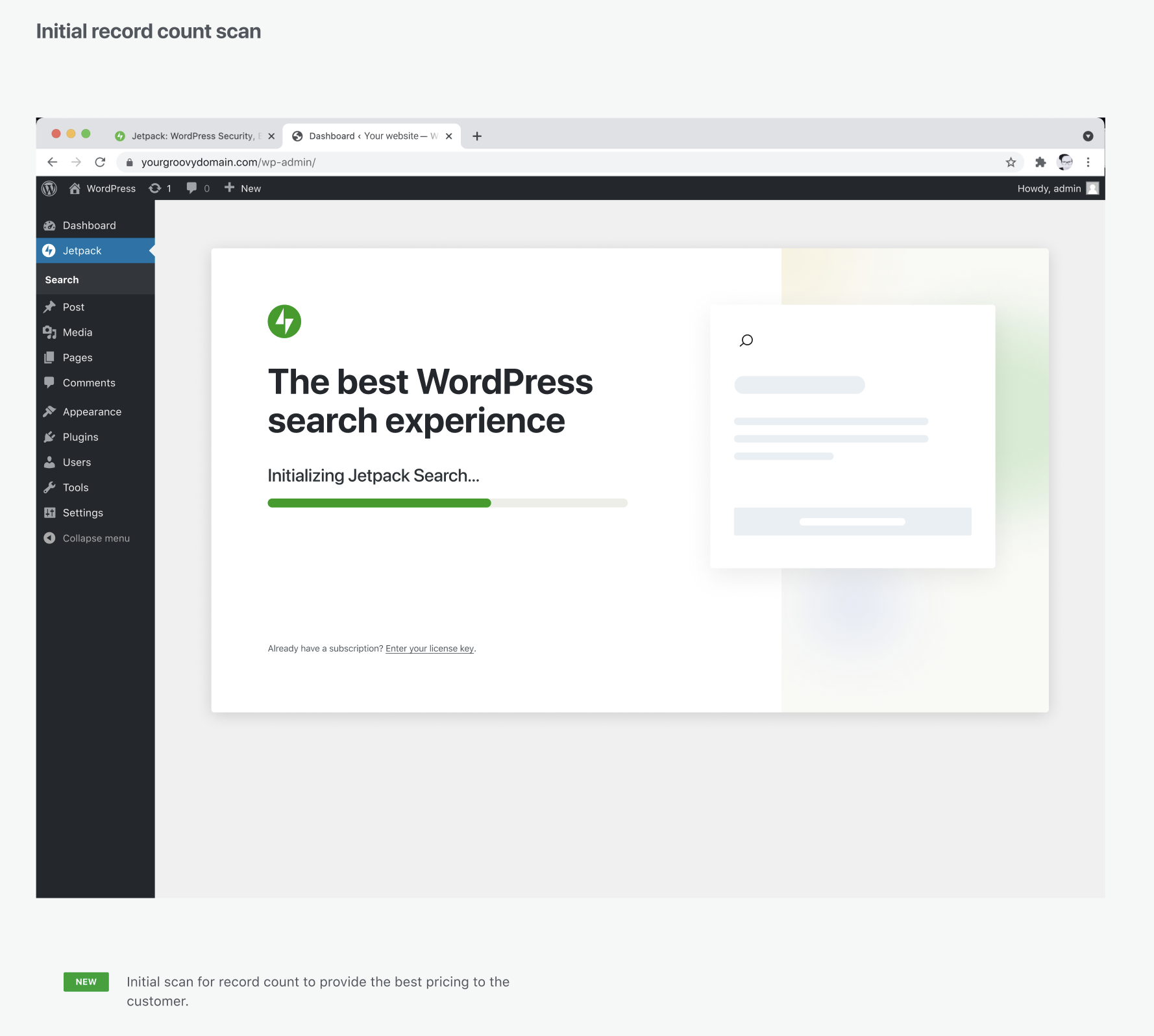
Task: Go to Dashboard in the sidebar
Action: click(x=95, y=225)
